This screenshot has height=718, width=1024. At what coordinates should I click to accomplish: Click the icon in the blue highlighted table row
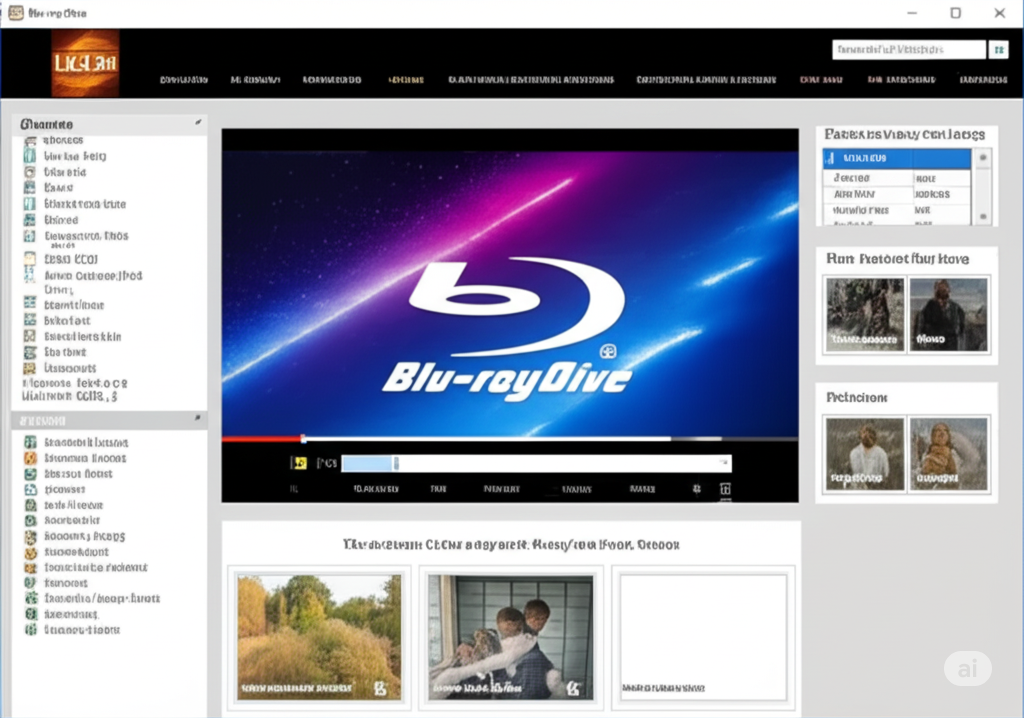click(x=831, y=158)
